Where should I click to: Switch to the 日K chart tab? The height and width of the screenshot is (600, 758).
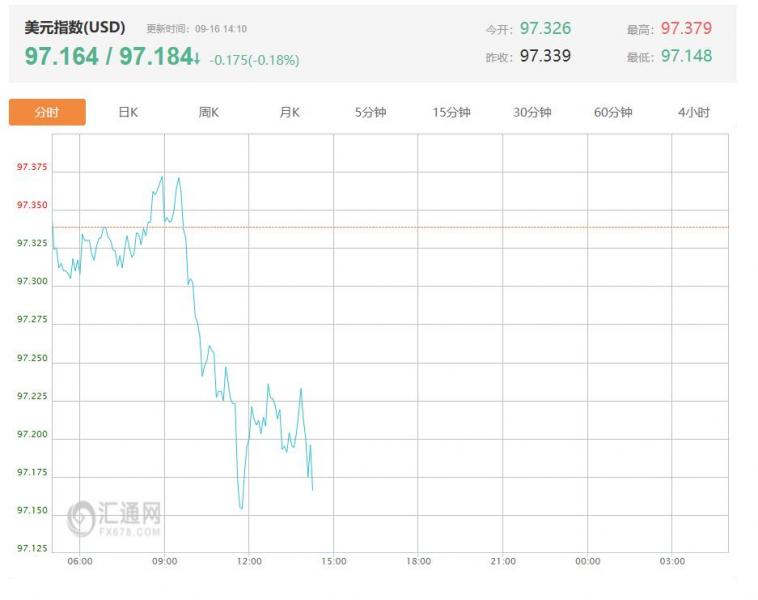click(x=128, y=113)
